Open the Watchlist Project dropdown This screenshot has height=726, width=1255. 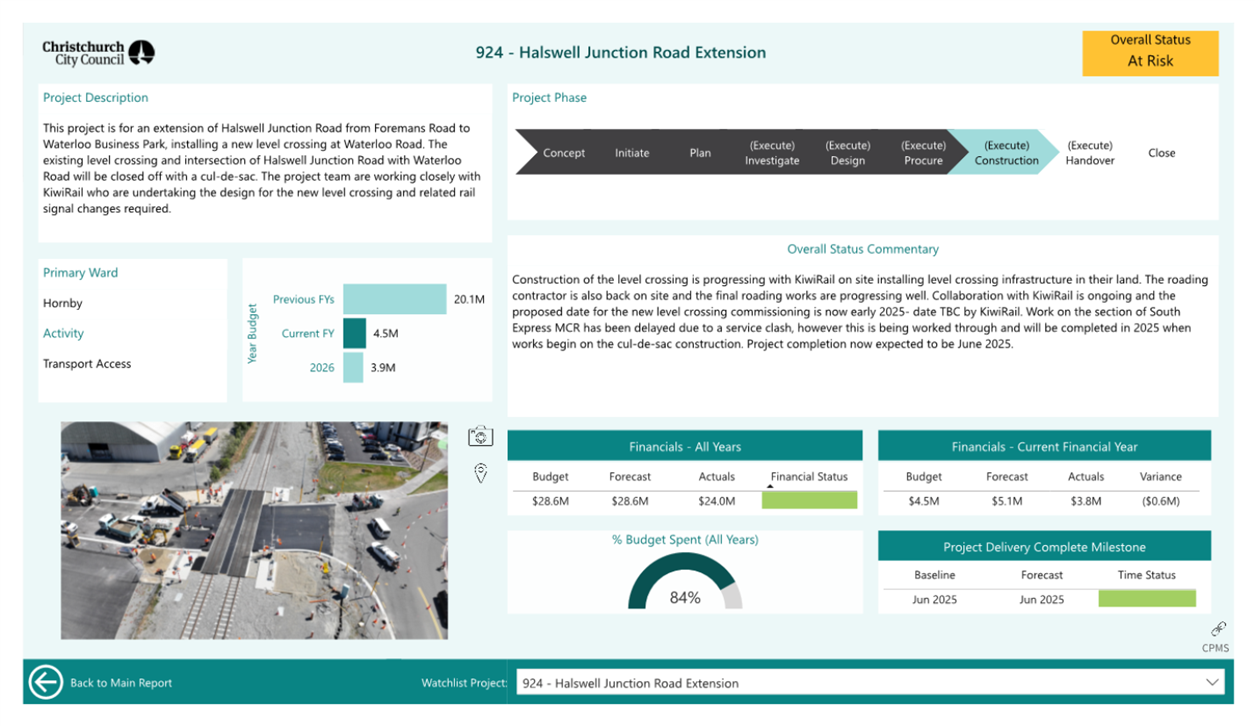coord(871,683)
